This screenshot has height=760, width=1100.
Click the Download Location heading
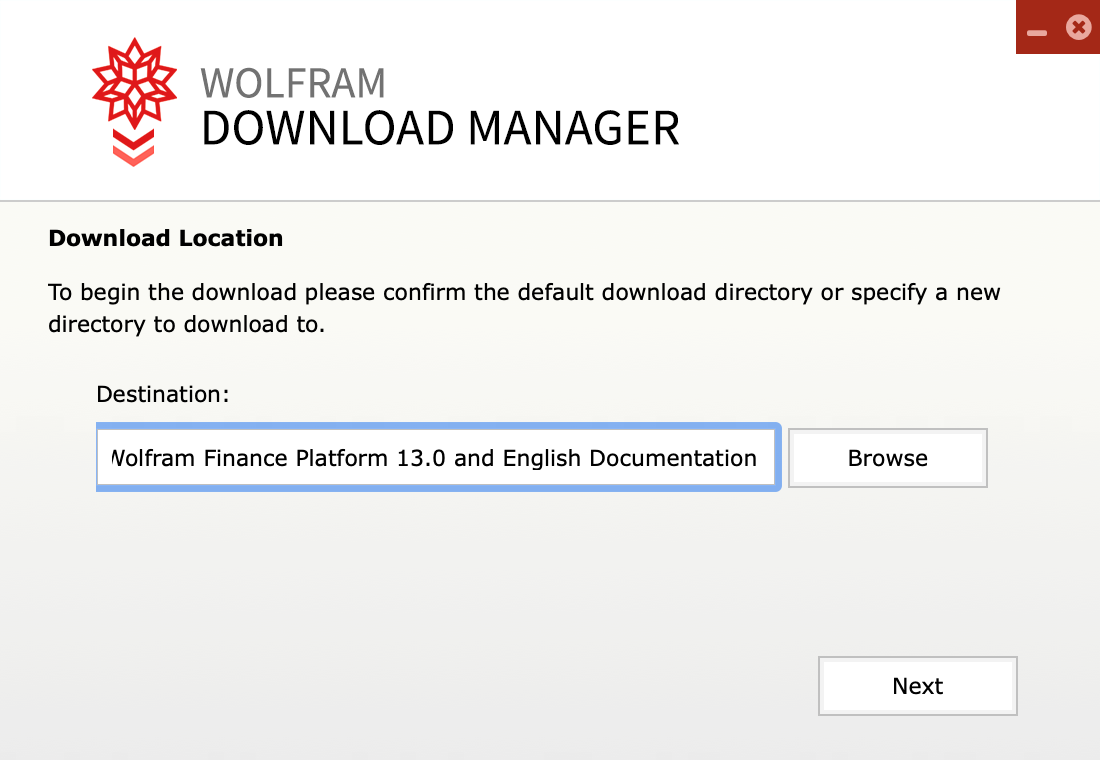165,238
